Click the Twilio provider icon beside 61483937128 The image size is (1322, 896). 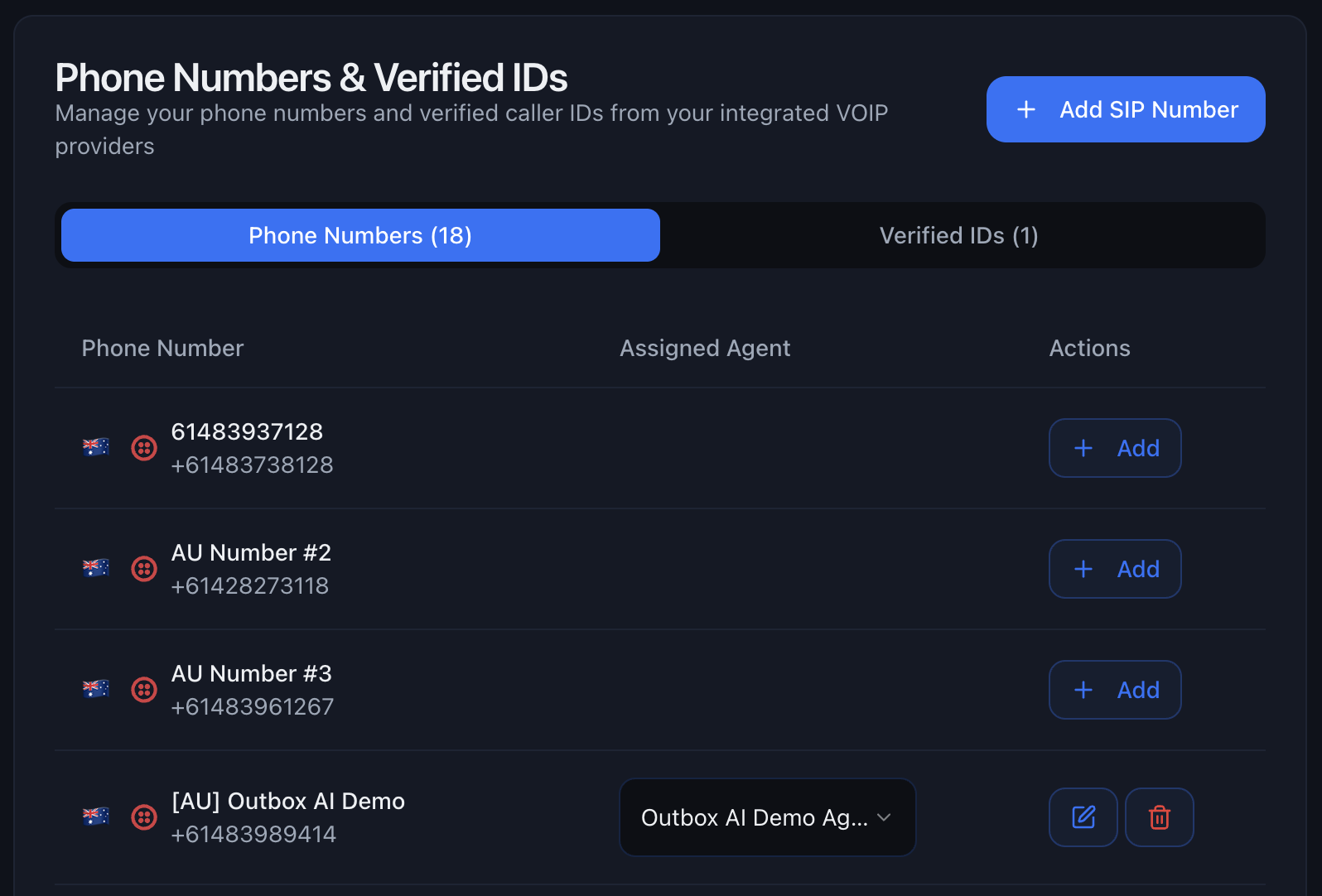click(143, 447)
